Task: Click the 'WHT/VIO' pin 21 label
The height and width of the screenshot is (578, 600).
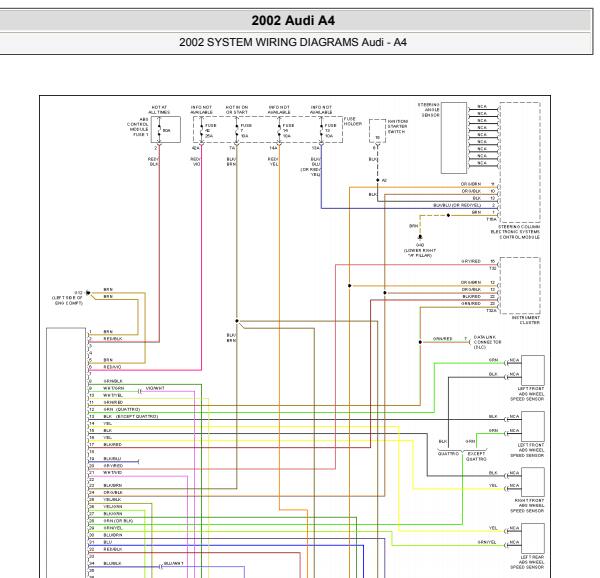Action: tap(112, 472)
